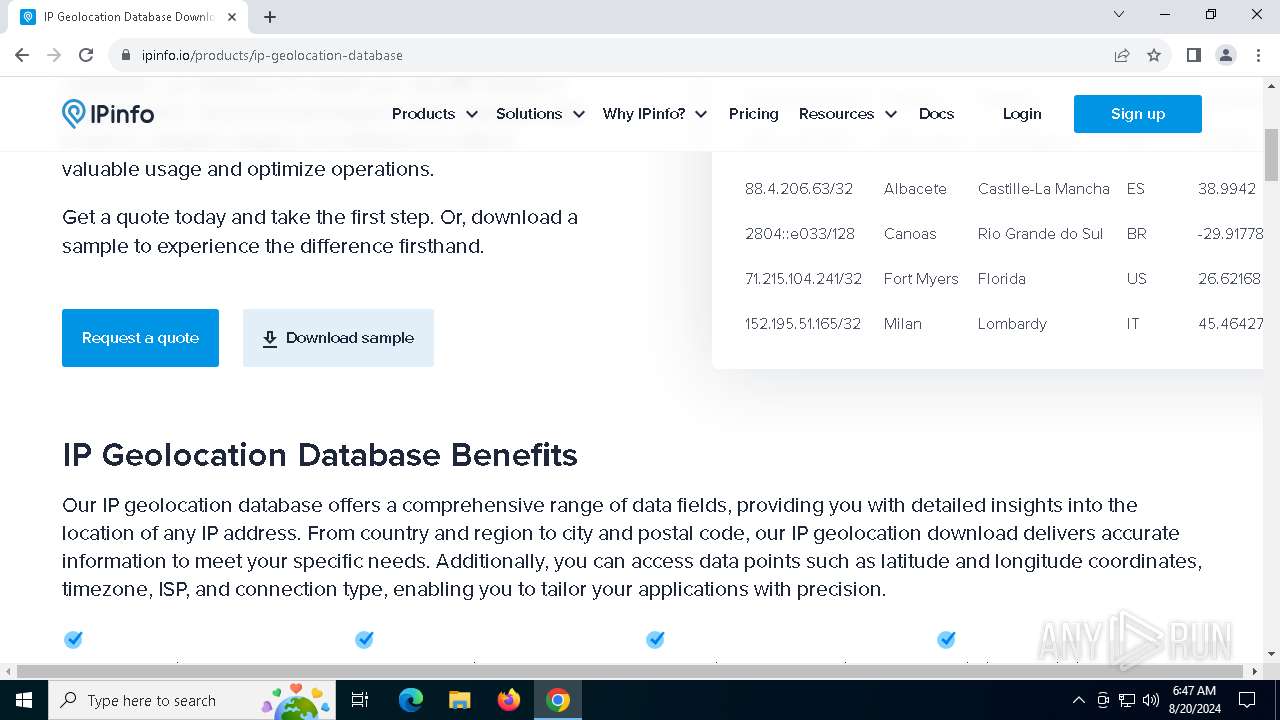Click the Fort Myers city cell
Screen dimensions: 1280x720
point(921,279)
